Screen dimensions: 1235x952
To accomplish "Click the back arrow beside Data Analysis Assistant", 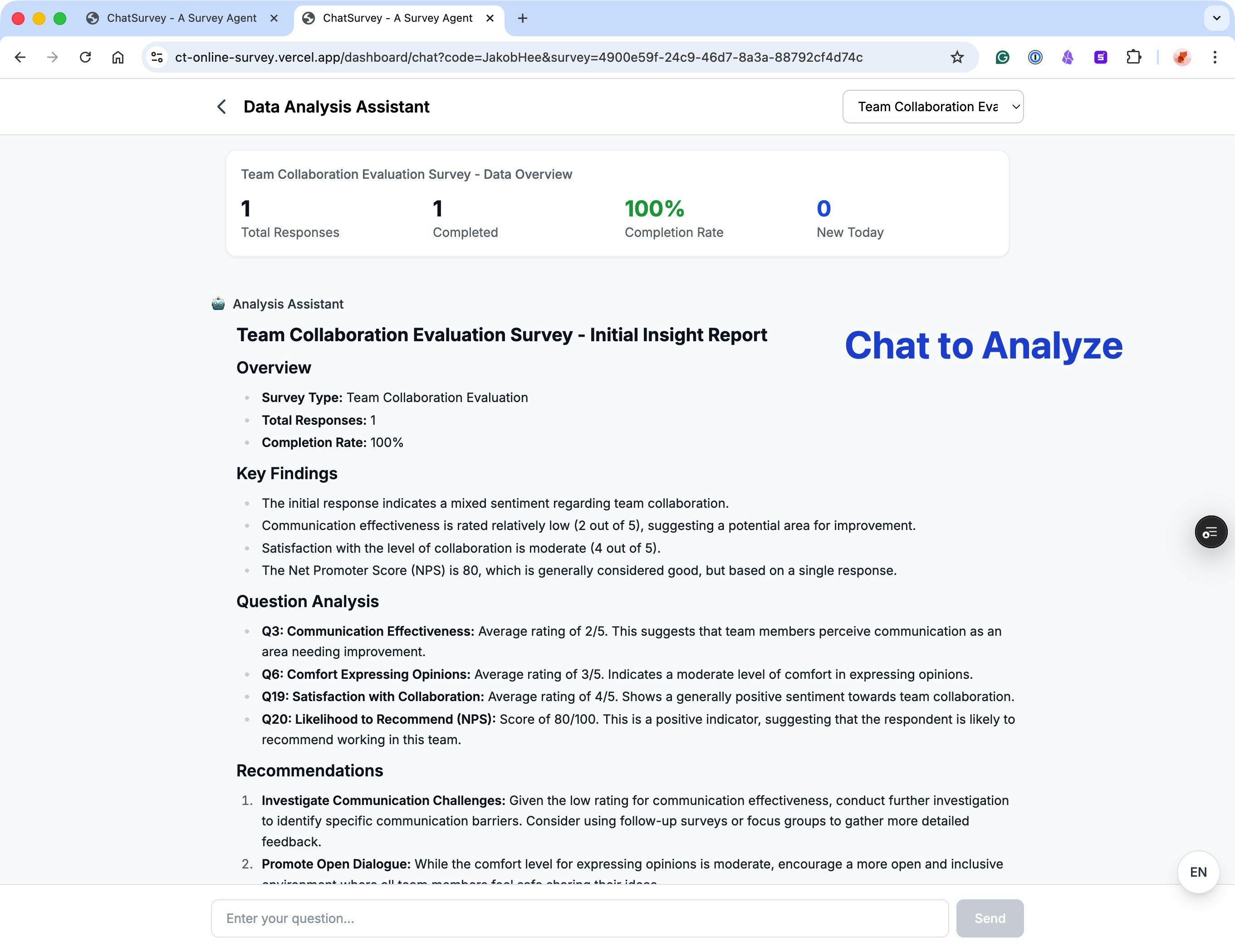I will (221, 106).
